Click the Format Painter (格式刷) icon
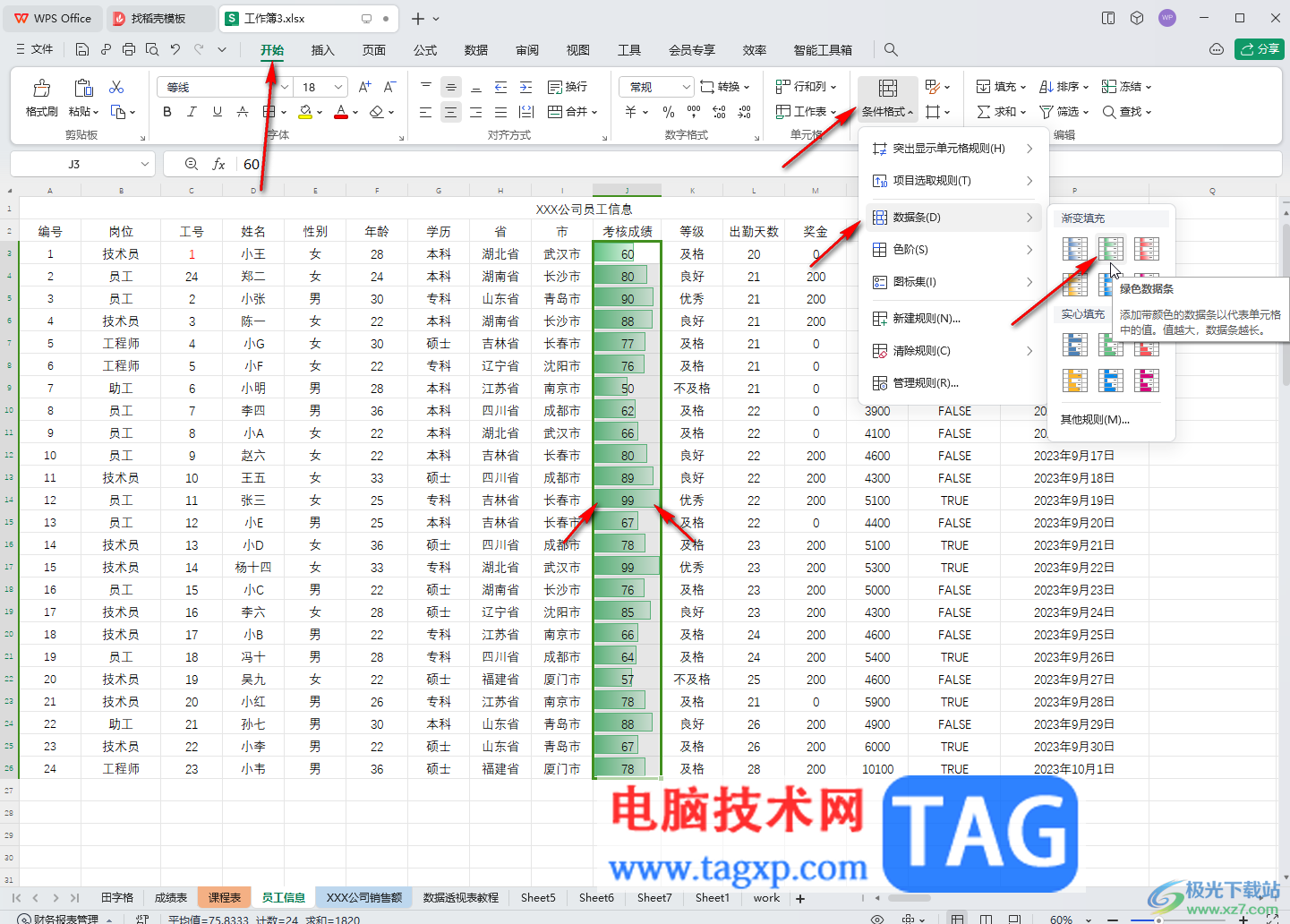This screenshot has width=1290, height=924. tap(41, 88)
